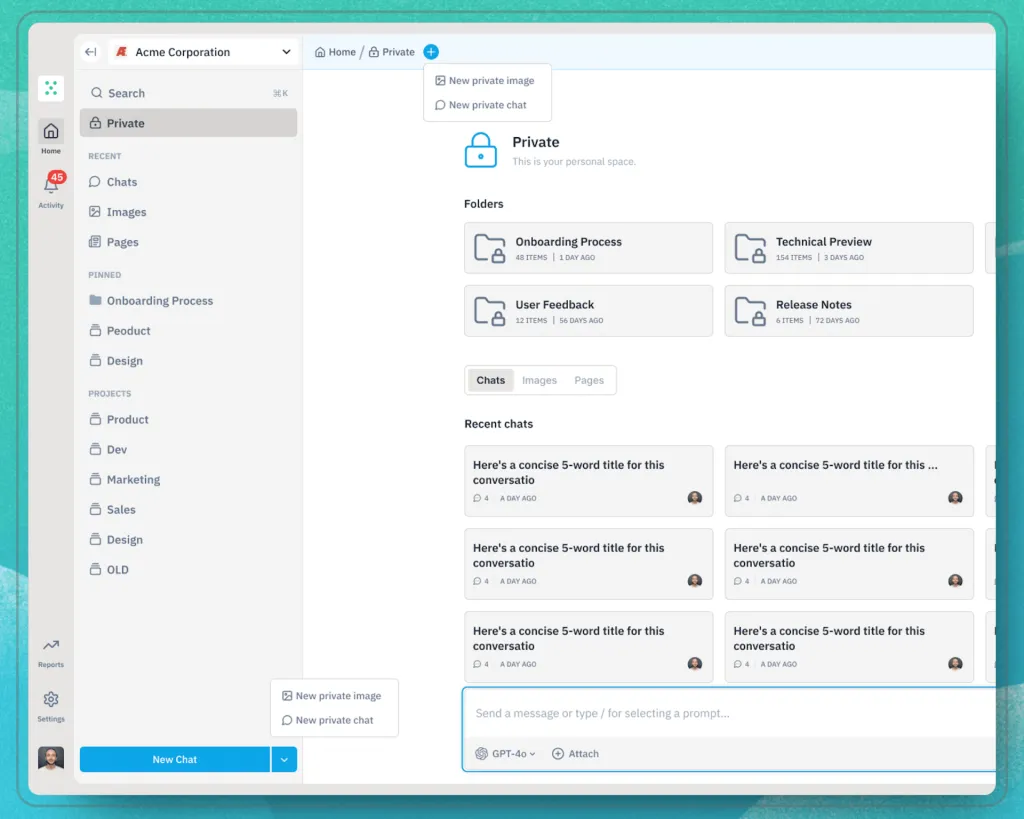Open the Reports panel
Screen dimensions: 1024x819
pos(50,650)
